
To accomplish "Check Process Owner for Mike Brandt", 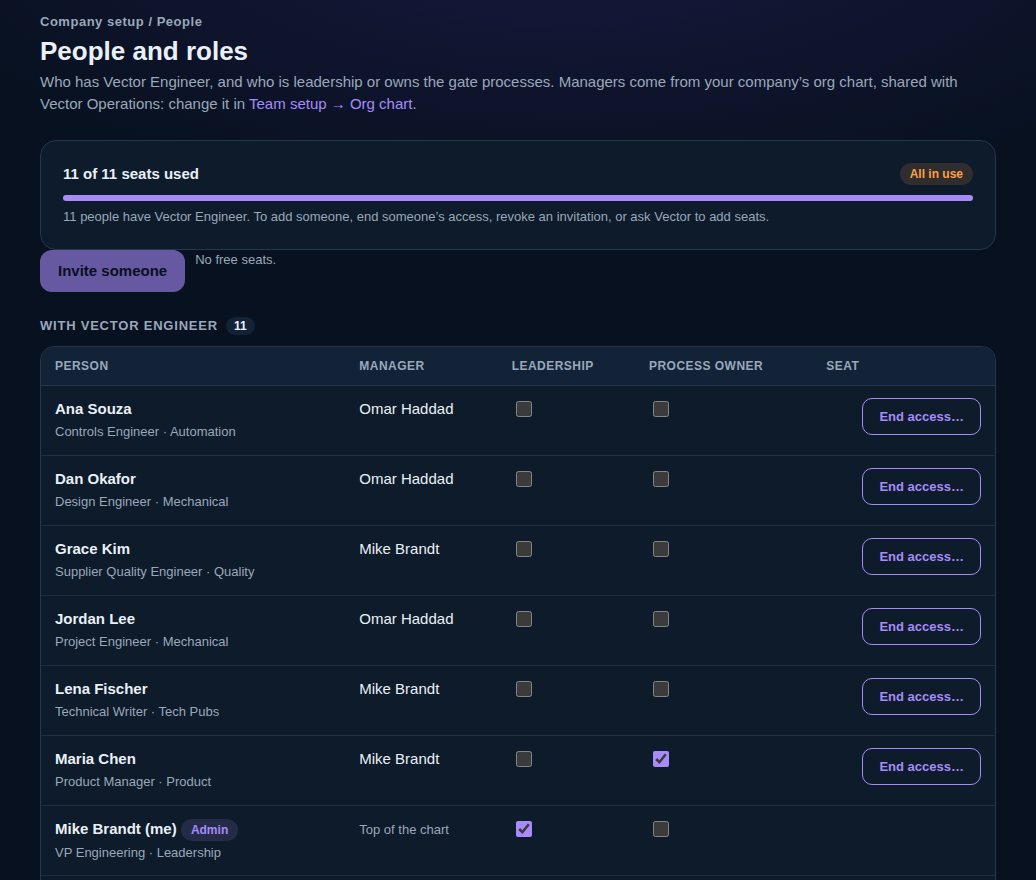I will point(661,829).
